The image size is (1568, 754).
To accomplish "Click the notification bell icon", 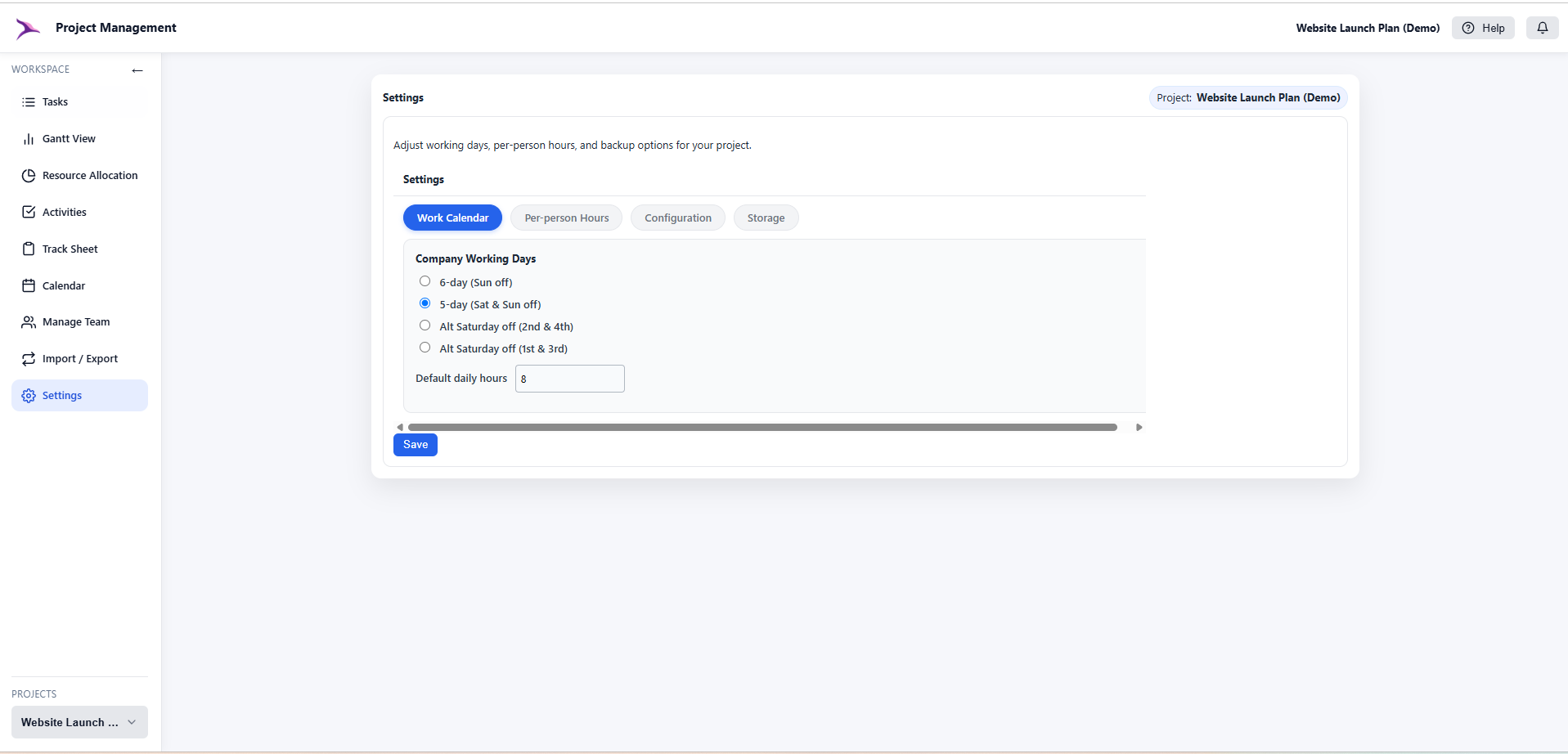I will [1543, 27].
